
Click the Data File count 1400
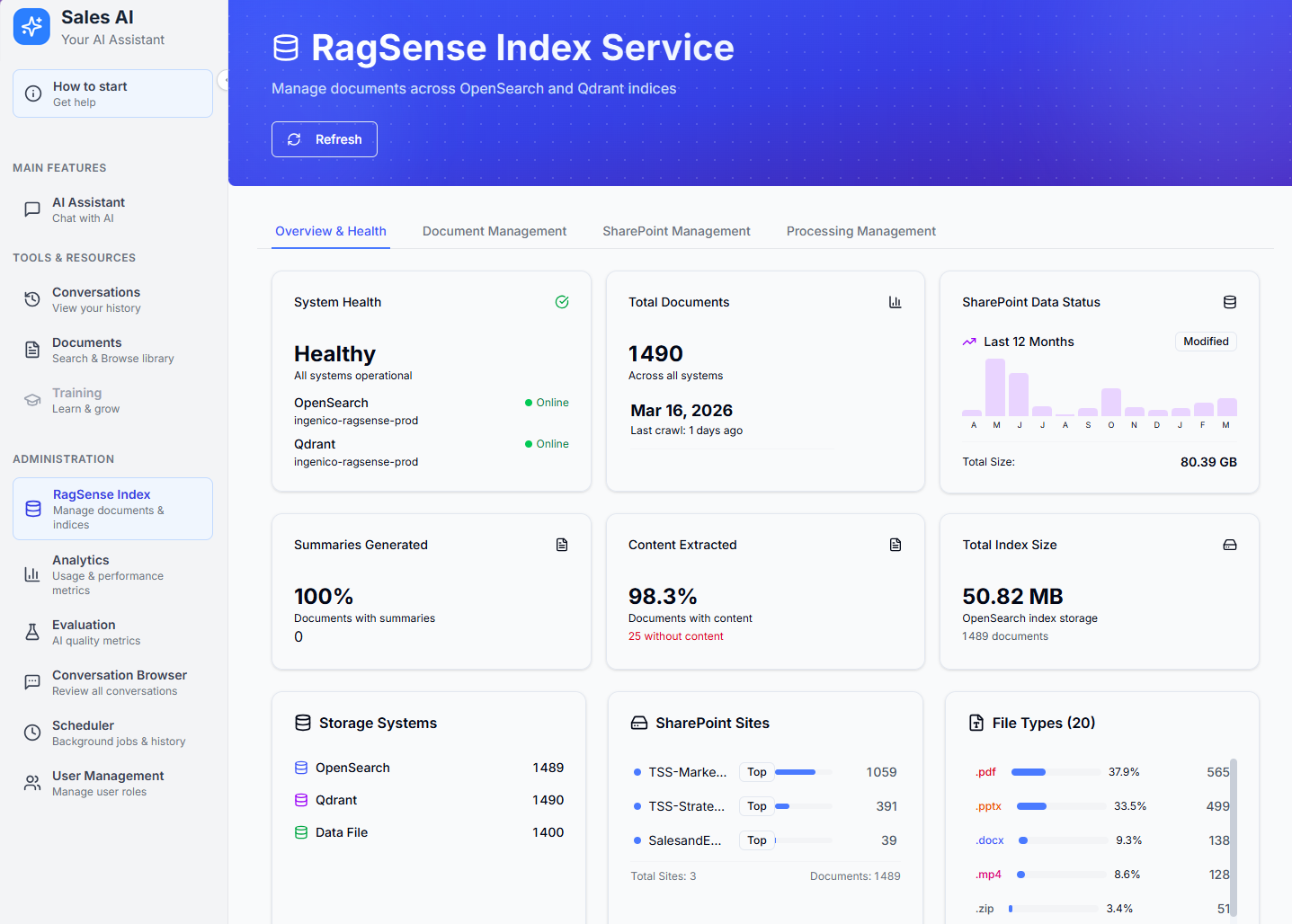(548, 832)
